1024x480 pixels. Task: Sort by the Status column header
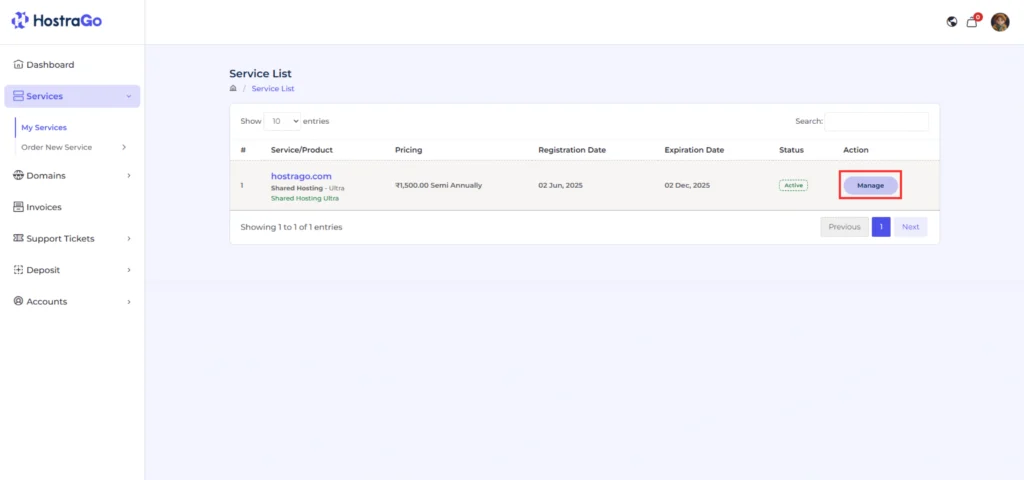tap(792, 150)
